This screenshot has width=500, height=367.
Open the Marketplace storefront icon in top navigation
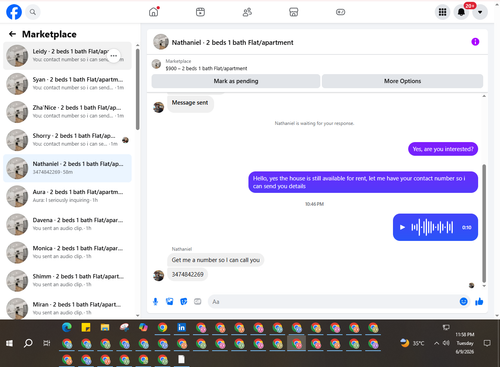click(x=293, y=12)
